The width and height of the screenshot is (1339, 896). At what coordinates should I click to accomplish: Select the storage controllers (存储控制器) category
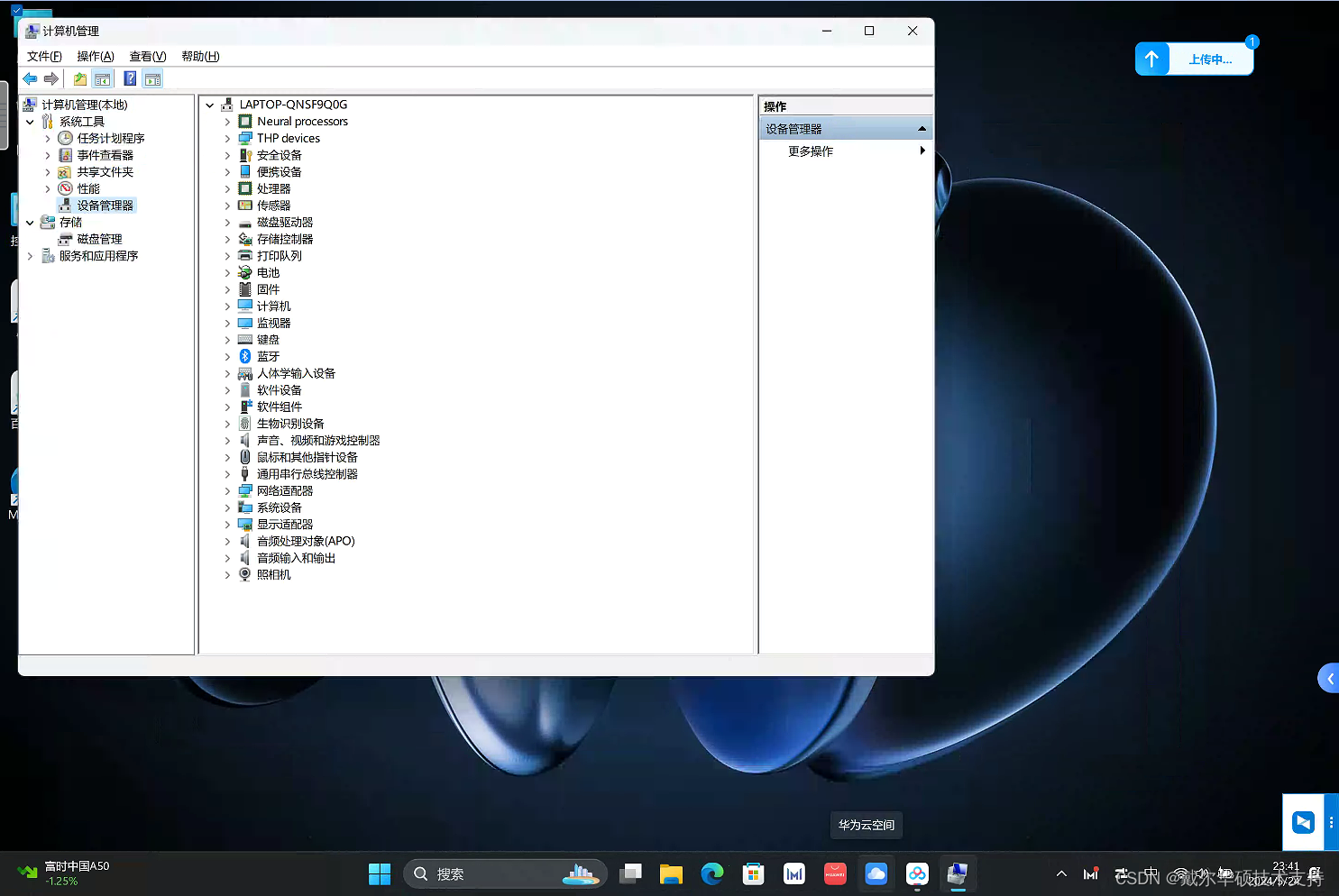click(285, 239)
